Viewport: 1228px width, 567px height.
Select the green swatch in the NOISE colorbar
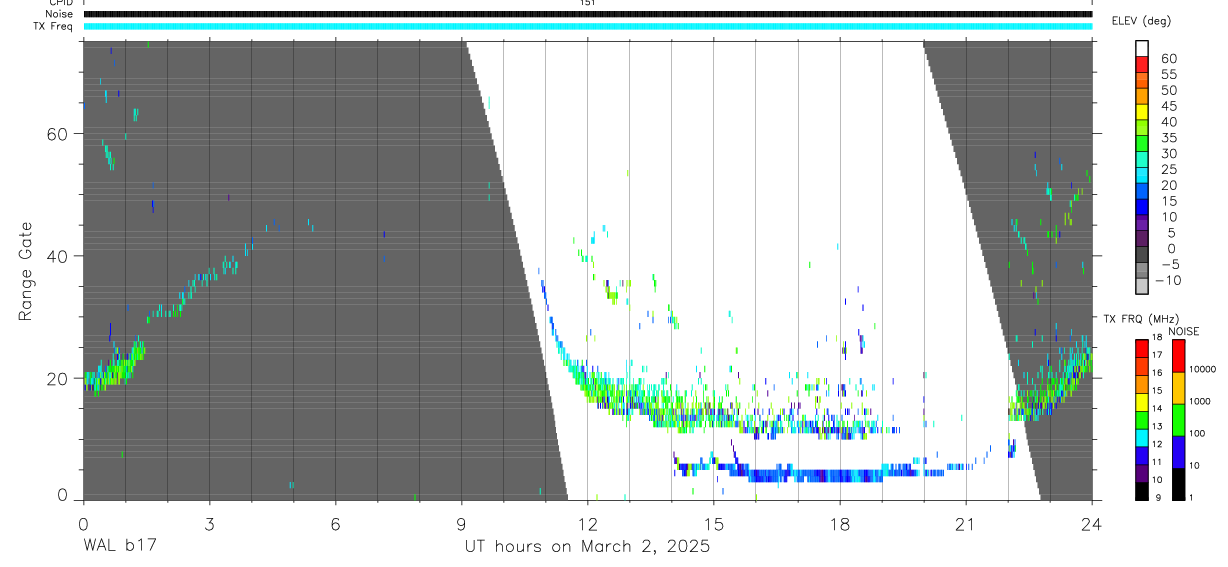(x=1179, y=420)
